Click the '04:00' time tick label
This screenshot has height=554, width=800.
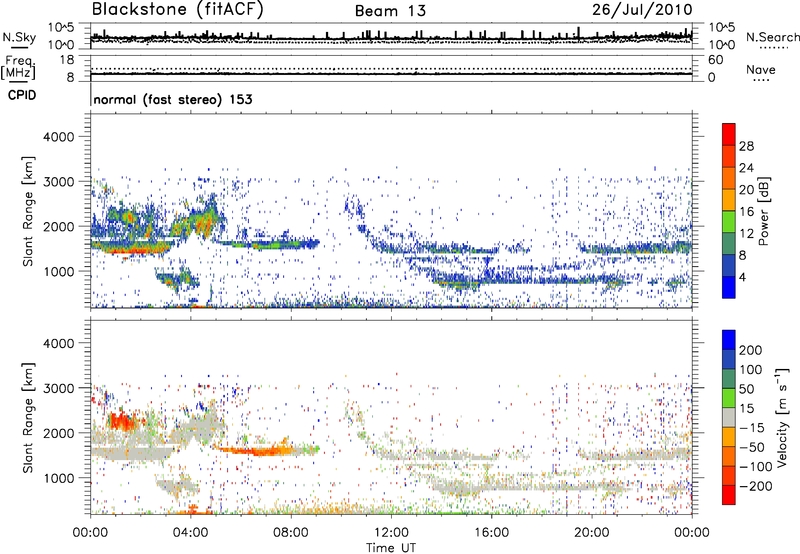pyautogui.click(x=191, y=533)
